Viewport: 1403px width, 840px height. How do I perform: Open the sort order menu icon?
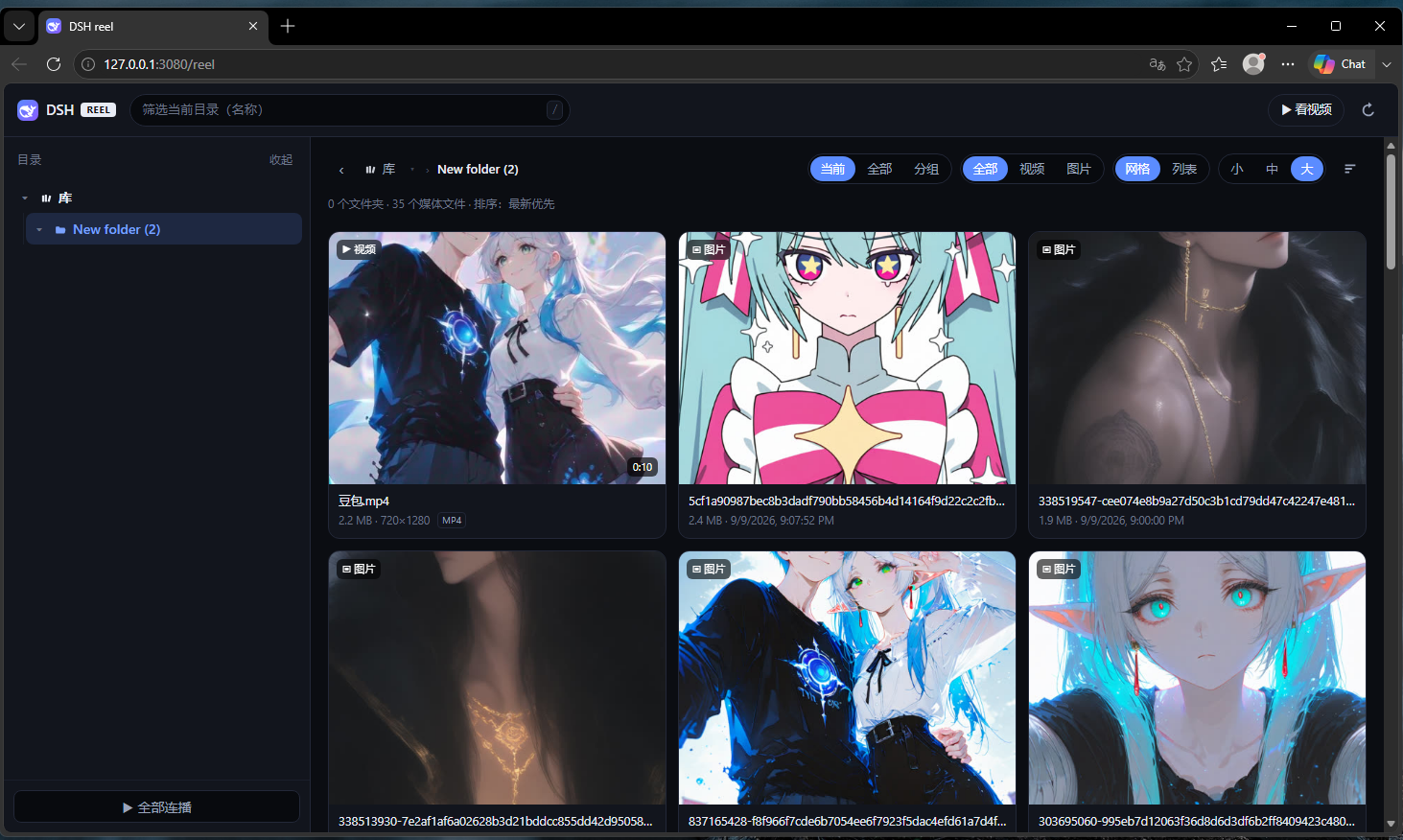pos(1350,169)
